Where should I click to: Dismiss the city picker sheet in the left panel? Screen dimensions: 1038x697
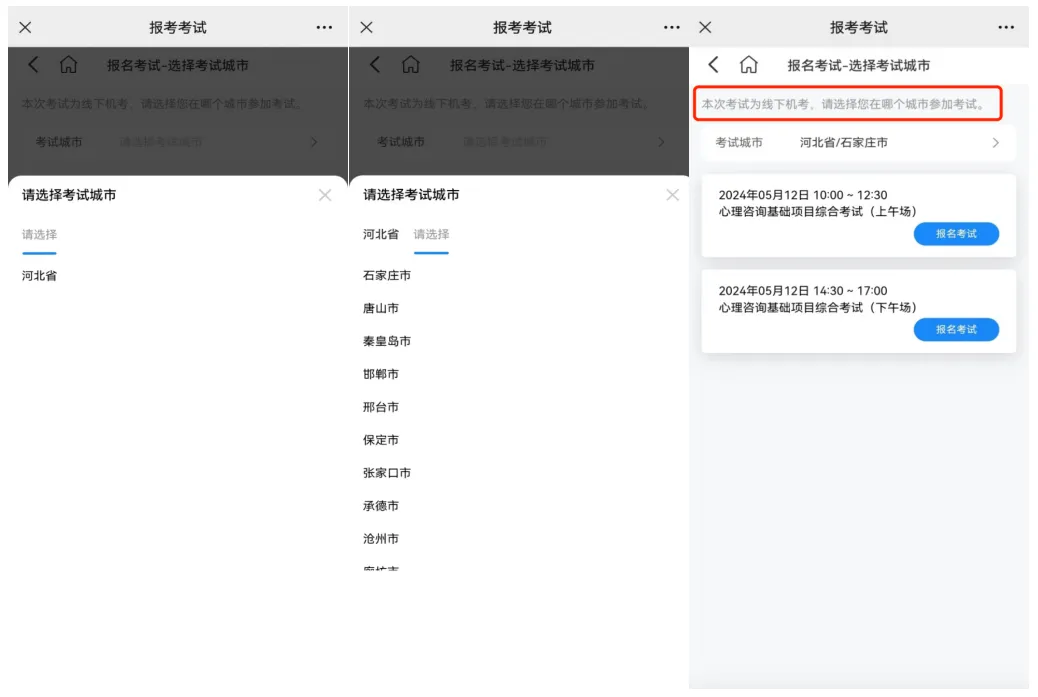click(325, 195)
